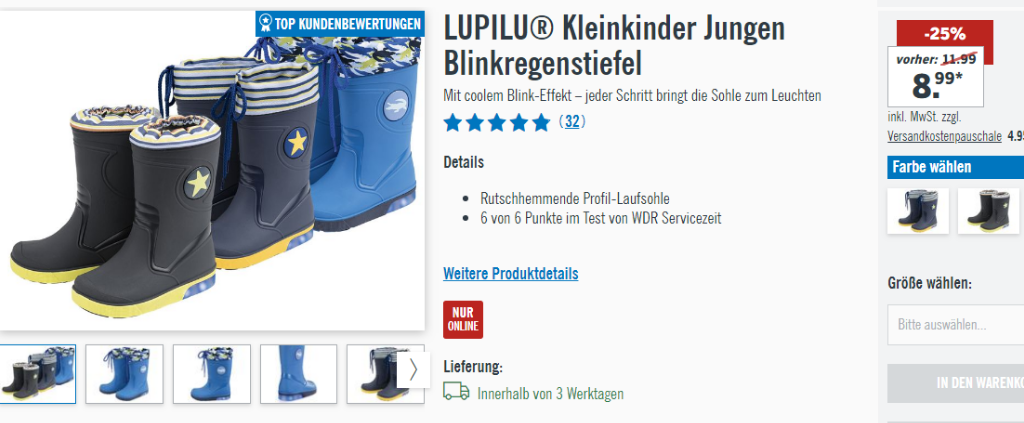Choose the navy blue boots color swatch
Screen dimensions: 1024x423
[x=918, y=210]
